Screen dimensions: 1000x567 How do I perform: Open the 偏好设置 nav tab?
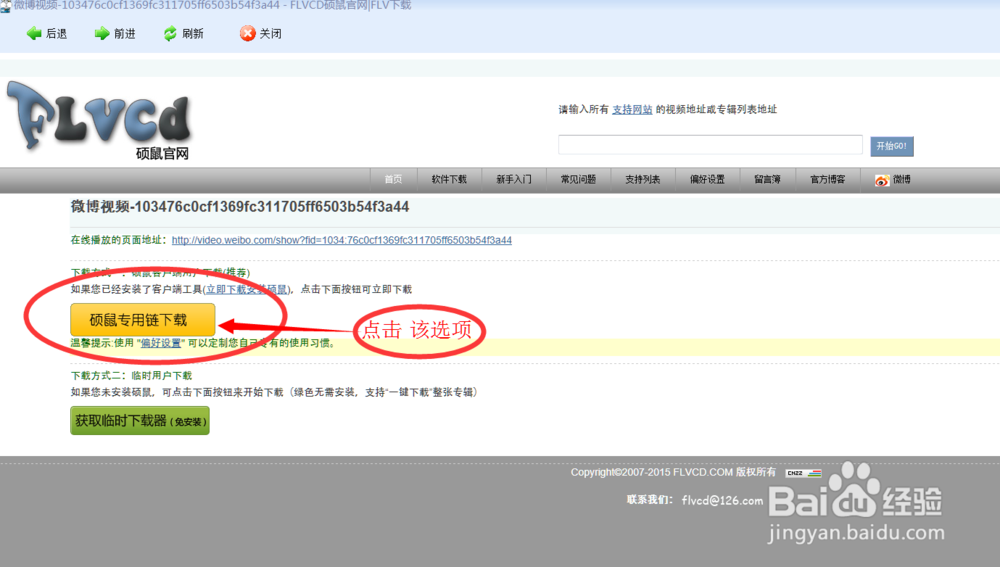[x=707, y=180]
